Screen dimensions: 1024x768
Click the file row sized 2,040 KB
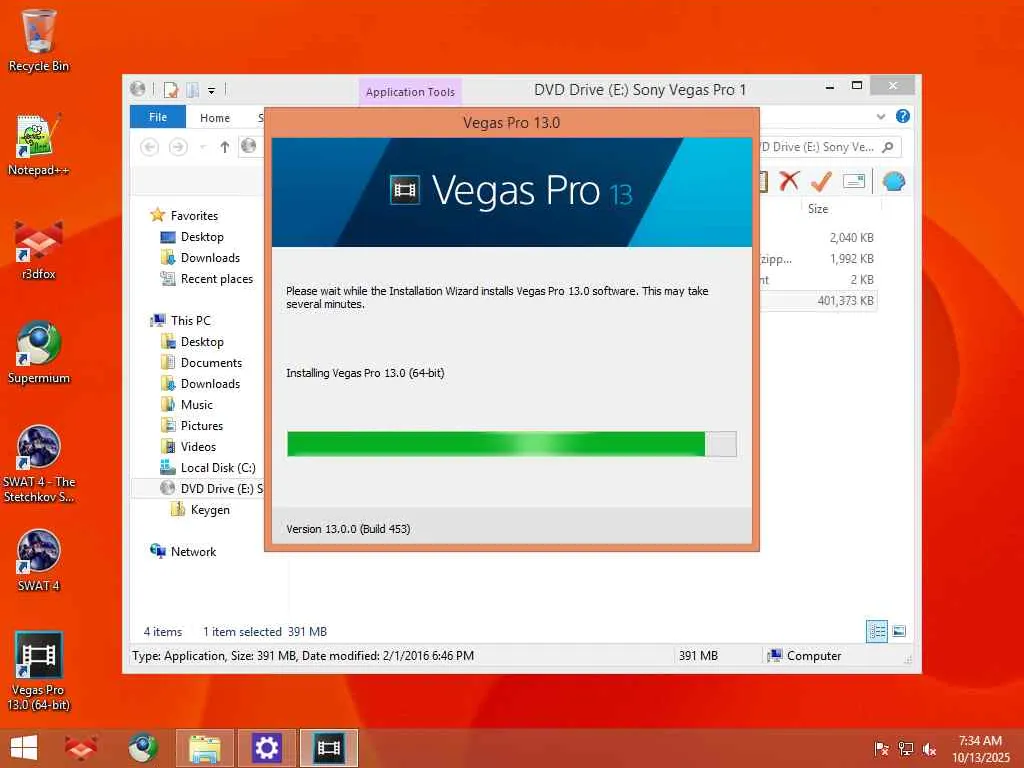point(819,238)
